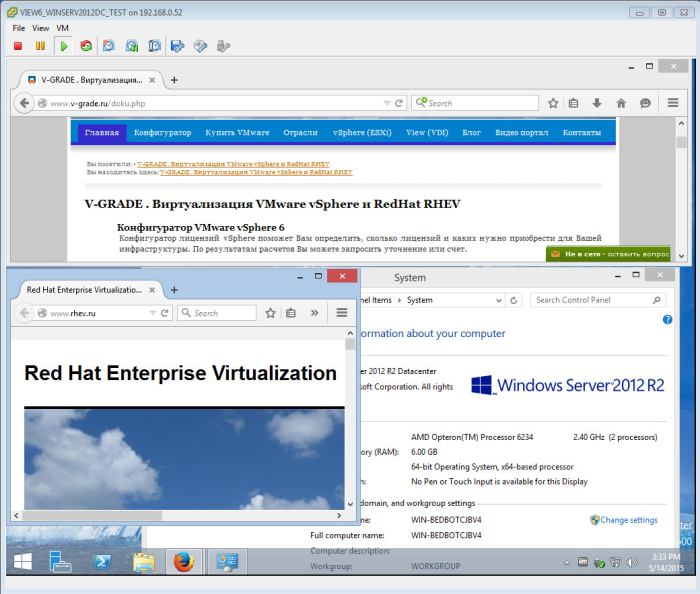Close the Red Hat Enterprise Virtualization tab
700x594 pixels.
pos(152,290)
